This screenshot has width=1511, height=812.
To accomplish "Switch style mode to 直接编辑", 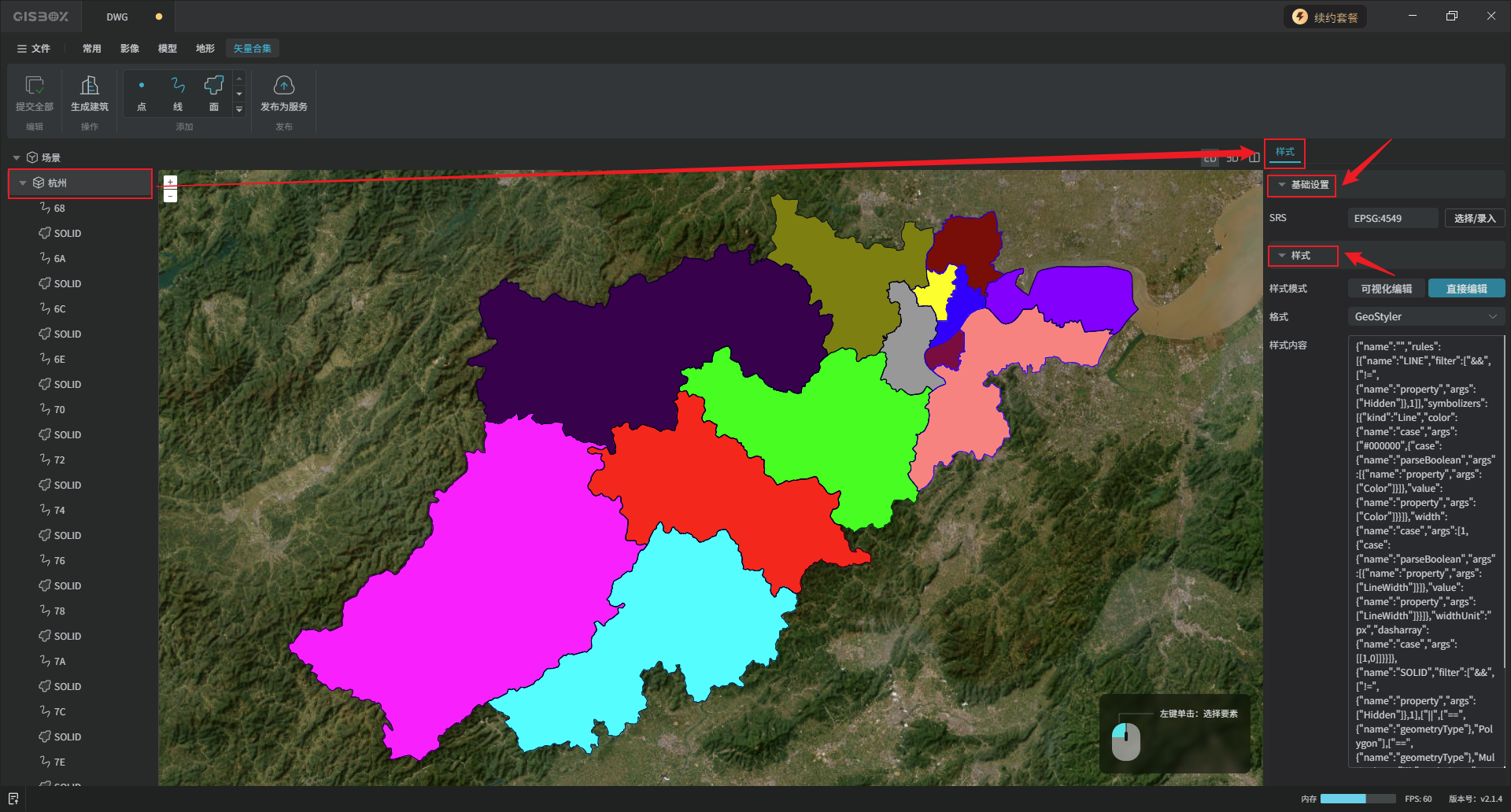I will pyautogui.click(x=1466, y=289).
